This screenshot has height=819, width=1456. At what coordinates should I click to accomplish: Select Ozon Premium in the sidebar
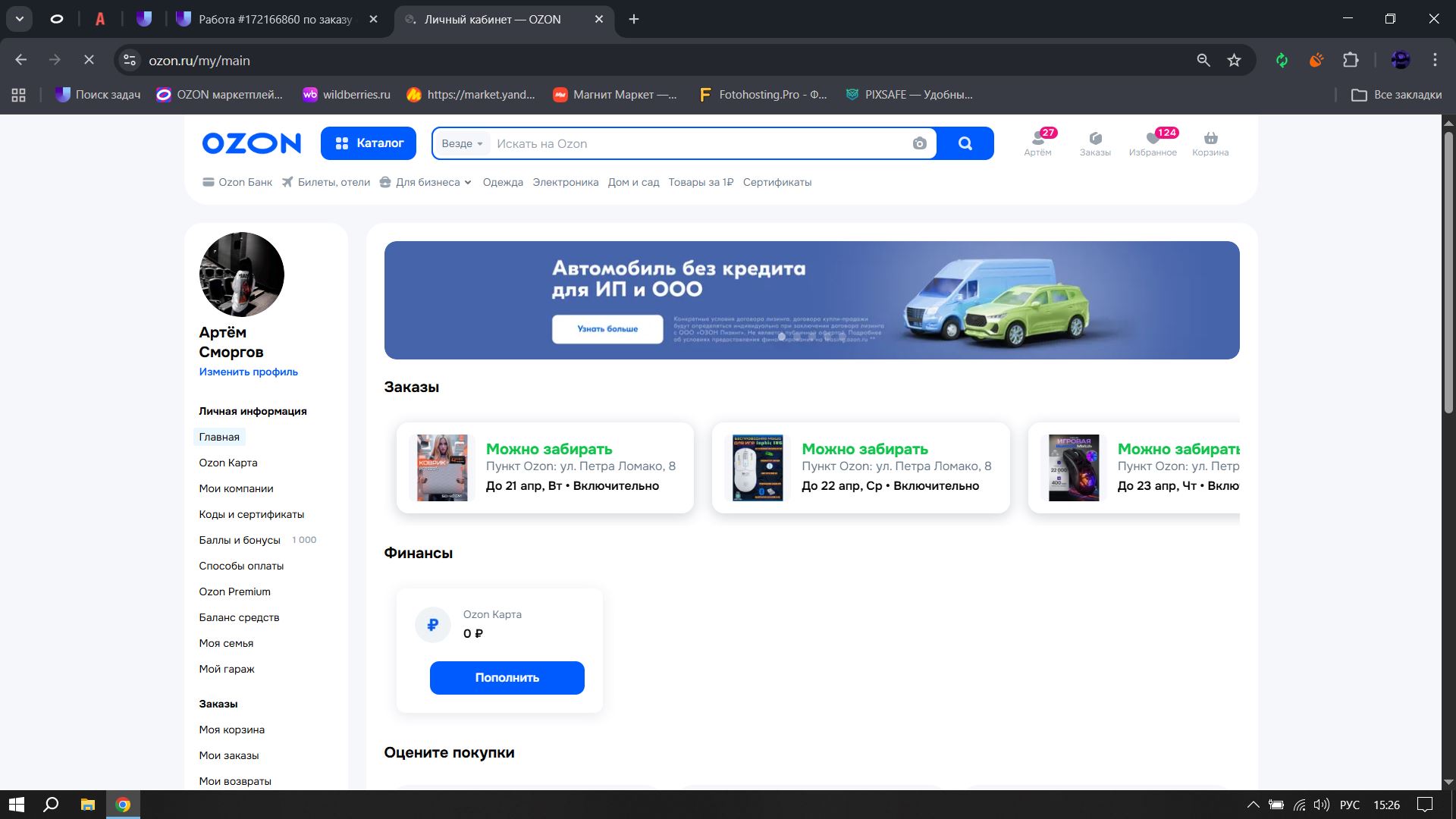234,591
